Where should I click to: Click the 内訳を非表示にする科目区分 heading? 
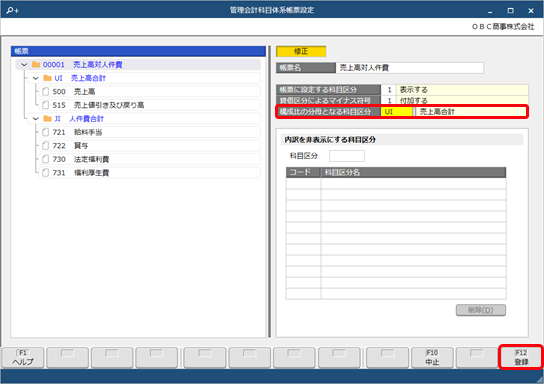(x=330, y=139)
